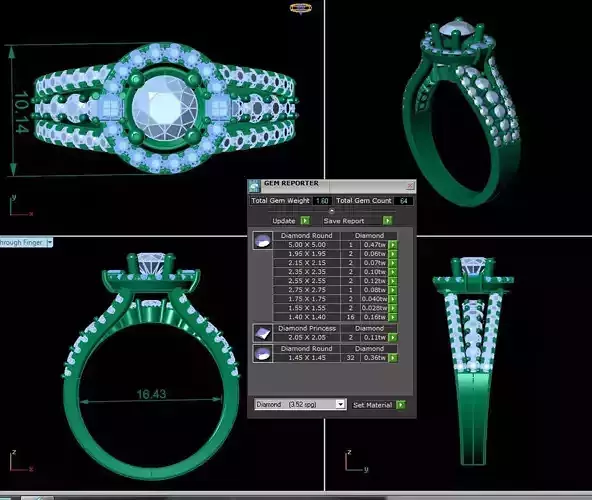Click the Save Report label
592x500 pixels.
coord(344,221)
